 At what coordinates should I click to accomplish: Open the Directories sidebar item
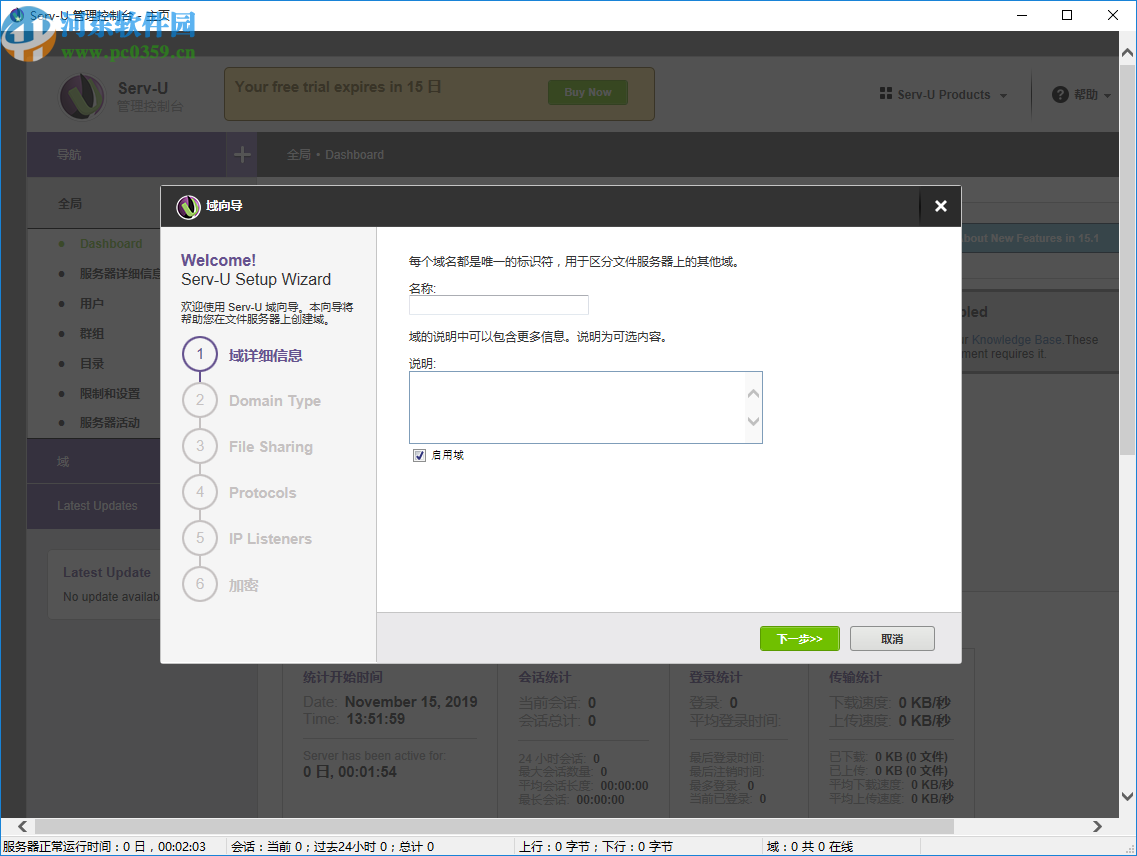pyautogui.click(x=91, y=363)
